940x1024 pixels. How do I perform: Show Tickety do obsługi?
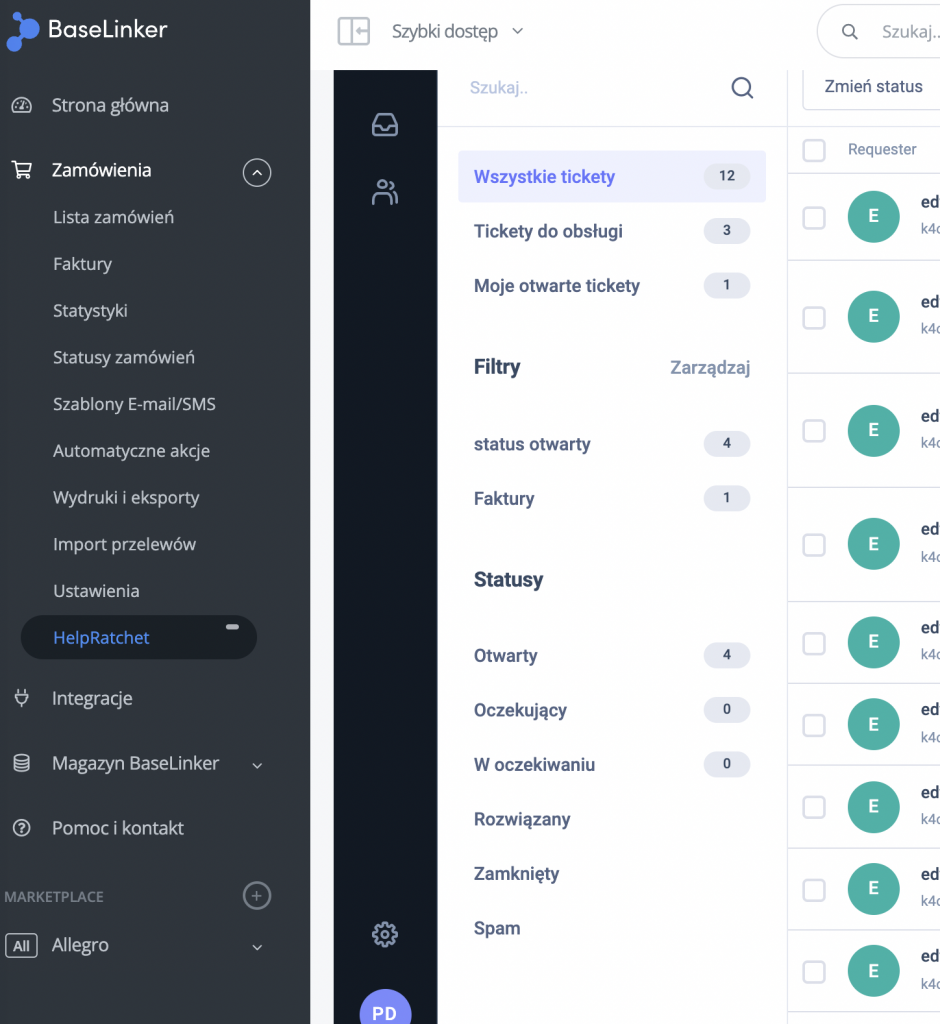tap(612, 231)
